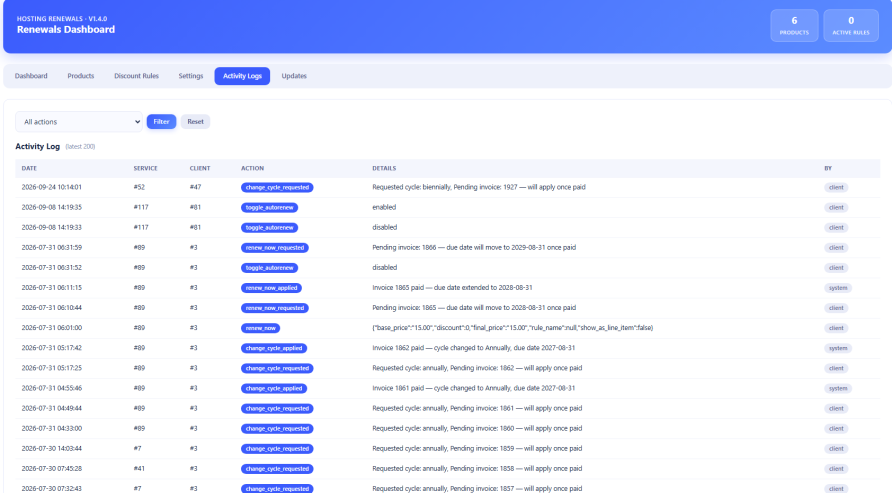The height and width of the screenshot is (493, 892).
Task: Open the Updates tab
Action: pyautogui.click(x=294, y=76)
